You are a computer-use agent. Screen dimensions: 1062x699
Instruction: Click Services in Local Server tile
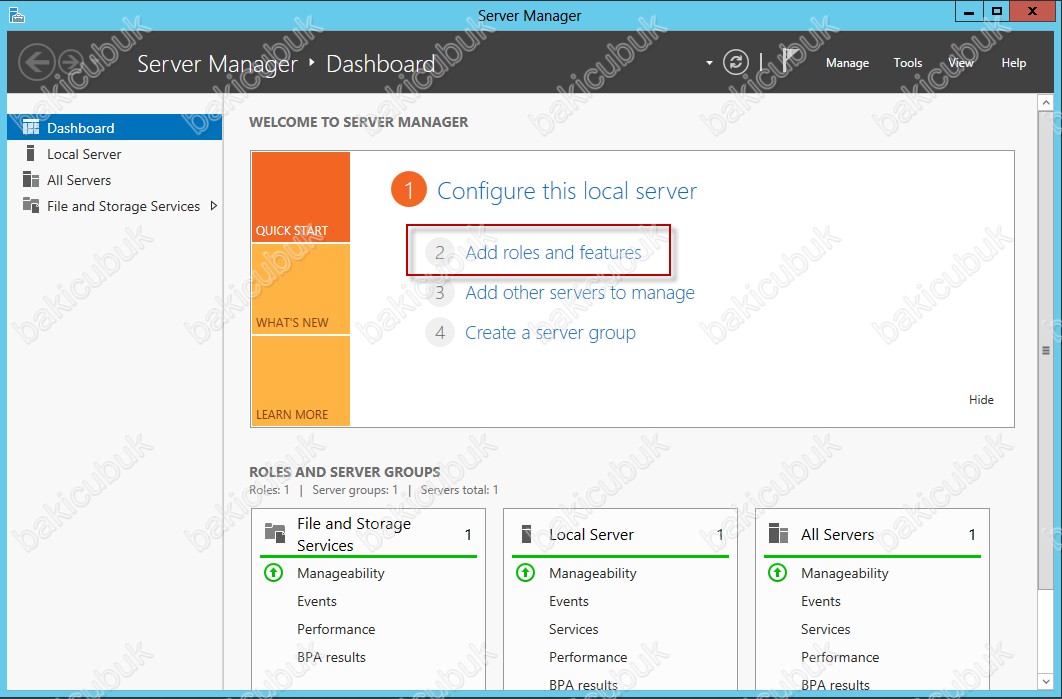coord(574,629)
